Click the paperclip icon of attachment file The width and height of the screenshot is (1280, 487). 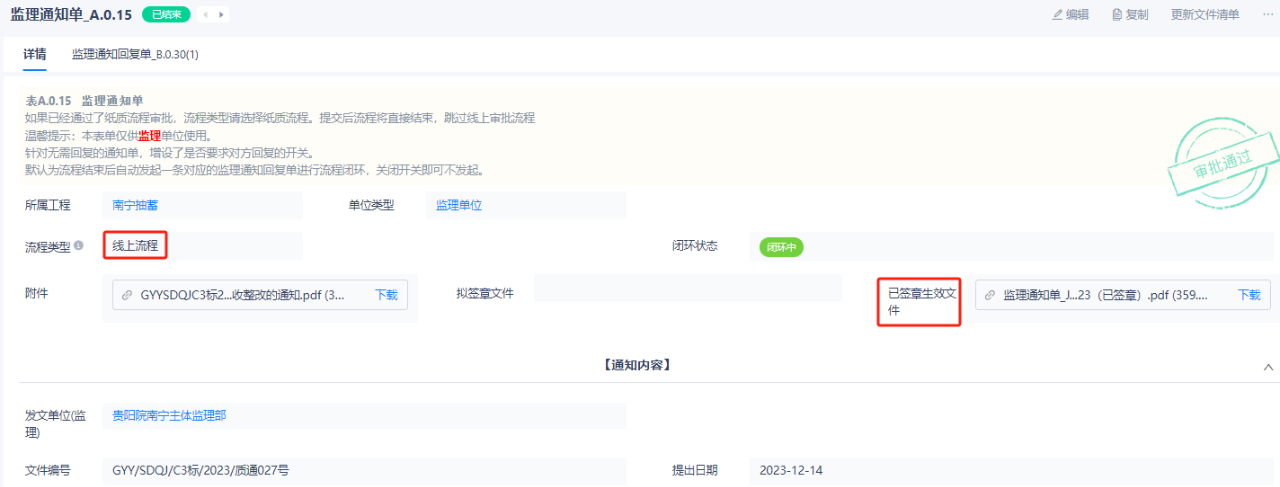[127, 295]
